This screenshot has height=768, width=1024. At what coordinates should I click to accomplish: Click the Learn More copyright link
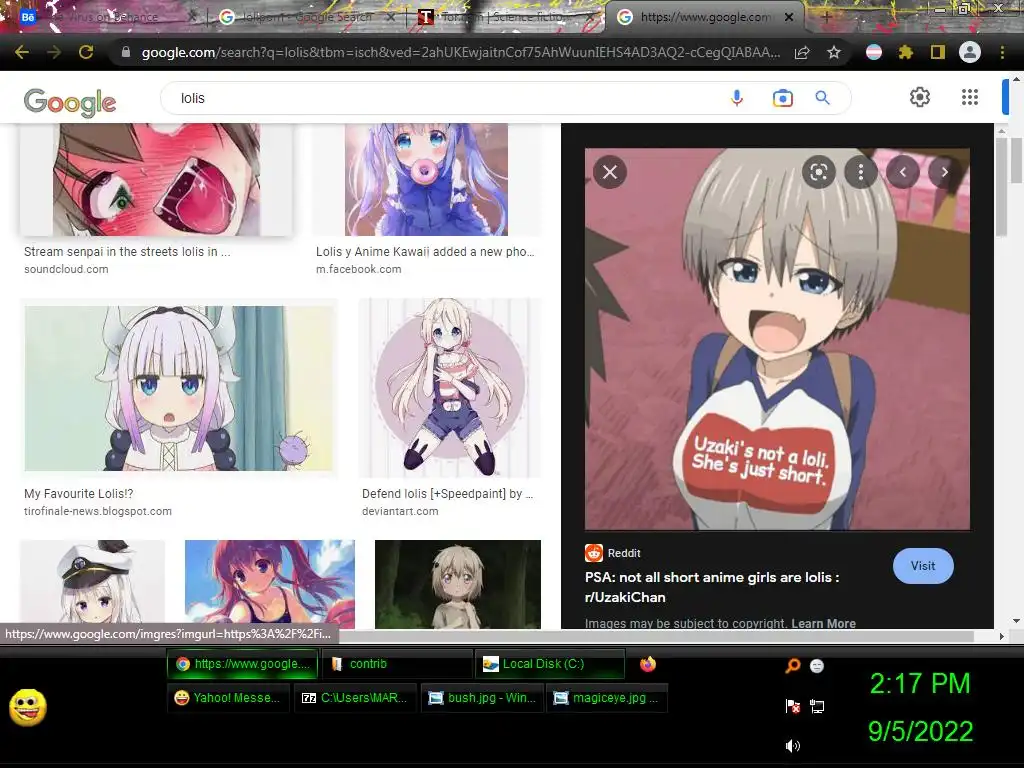pos(824,623)
